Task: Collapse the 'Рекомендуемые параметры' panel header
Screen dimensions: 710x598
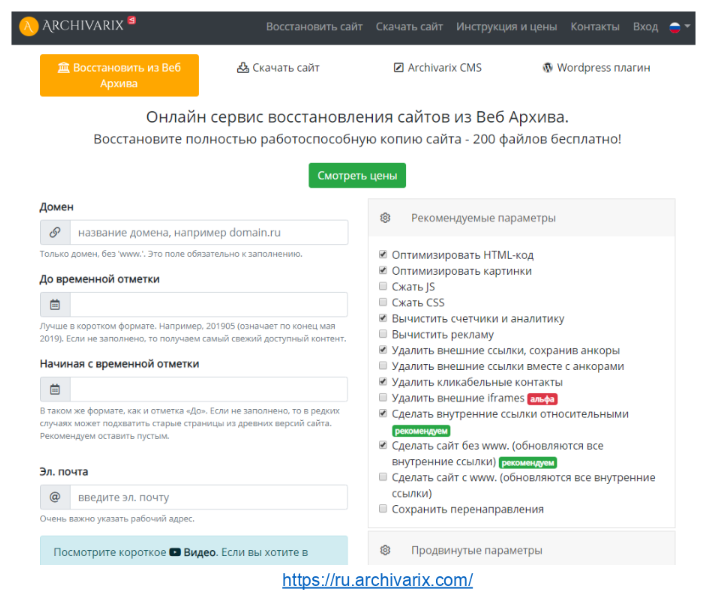Action: click(x=482, y=218)
